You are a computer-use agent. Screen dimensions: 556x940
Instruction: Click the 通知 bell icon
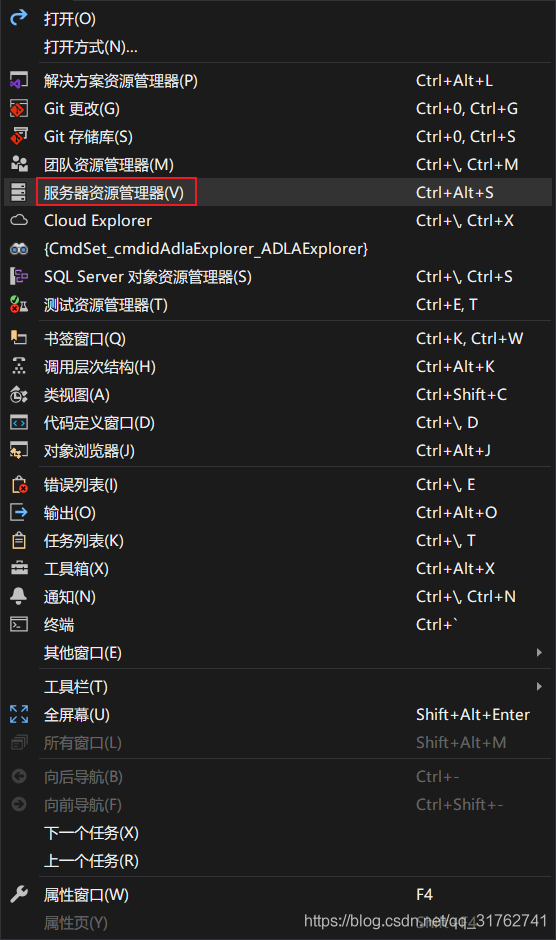[19, 596]
